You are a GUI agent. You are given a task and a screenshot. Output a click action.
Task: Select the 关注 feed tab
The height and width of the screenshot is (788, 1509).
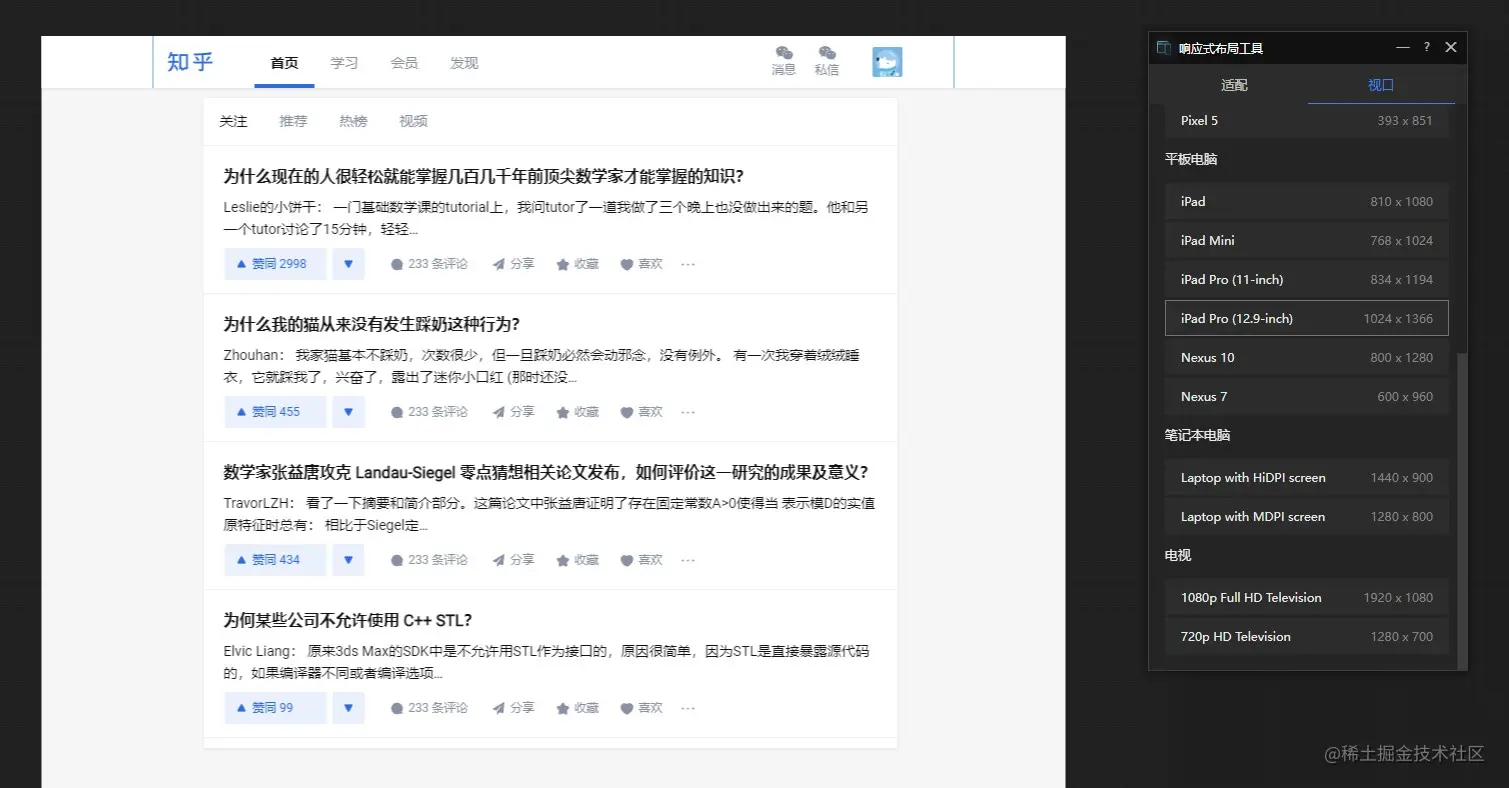(233, 121)
